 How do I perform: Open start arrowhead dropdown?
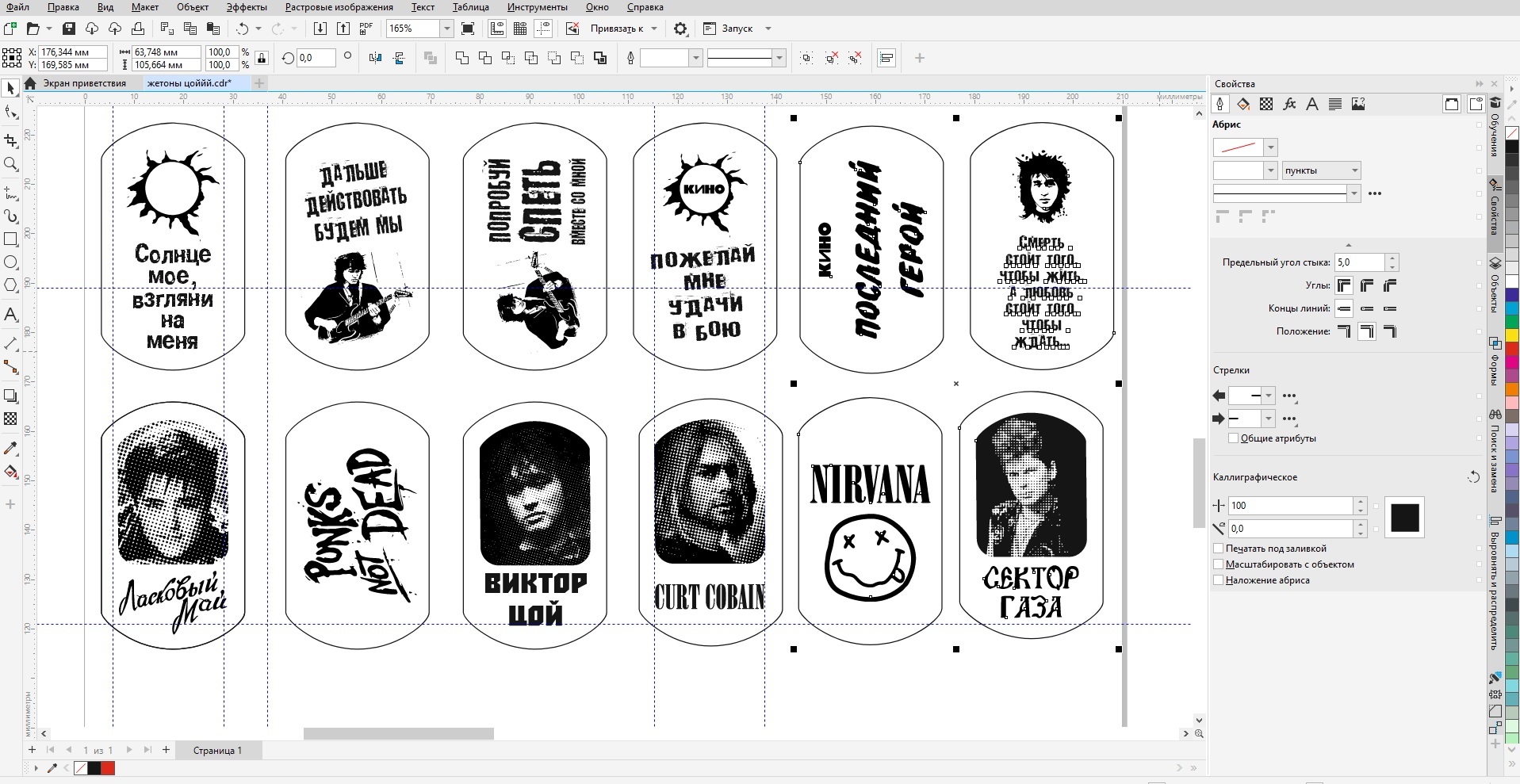click(x=1269, y=396)
